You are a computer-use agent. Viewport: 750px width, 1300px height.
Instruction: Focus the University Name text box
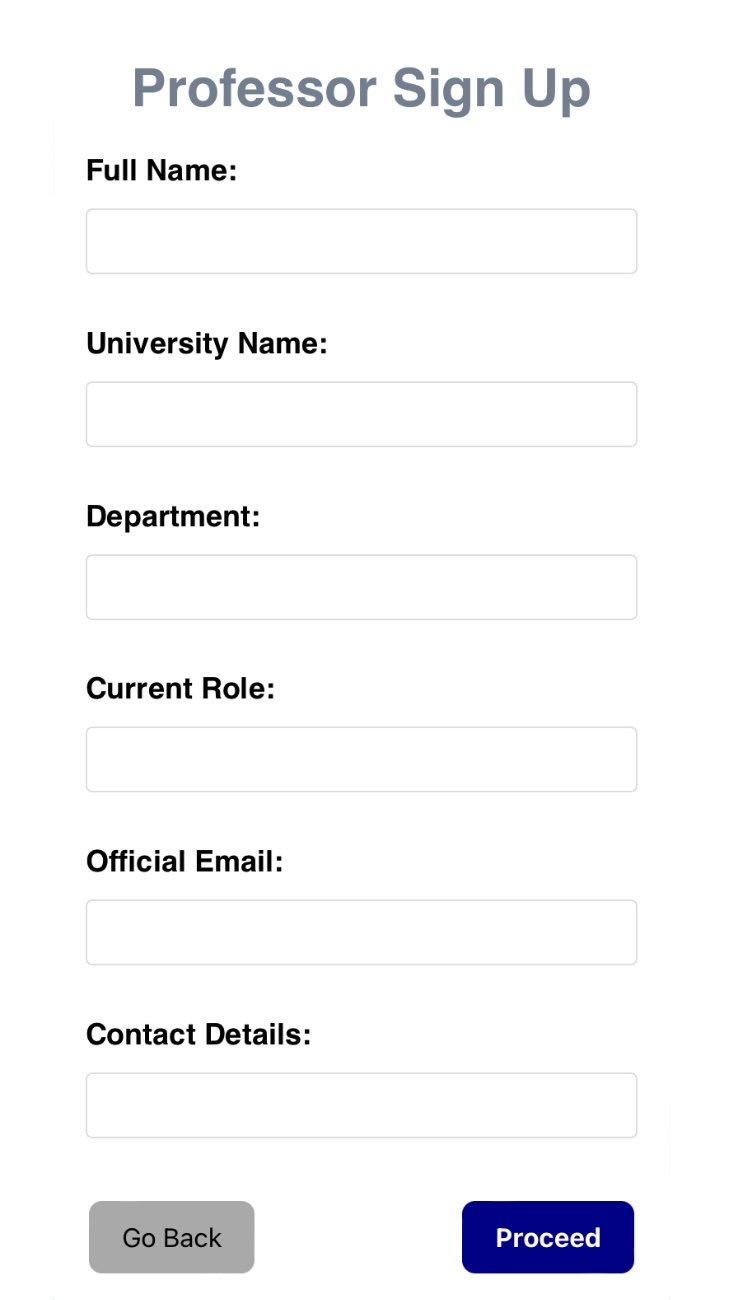(361, 414)
